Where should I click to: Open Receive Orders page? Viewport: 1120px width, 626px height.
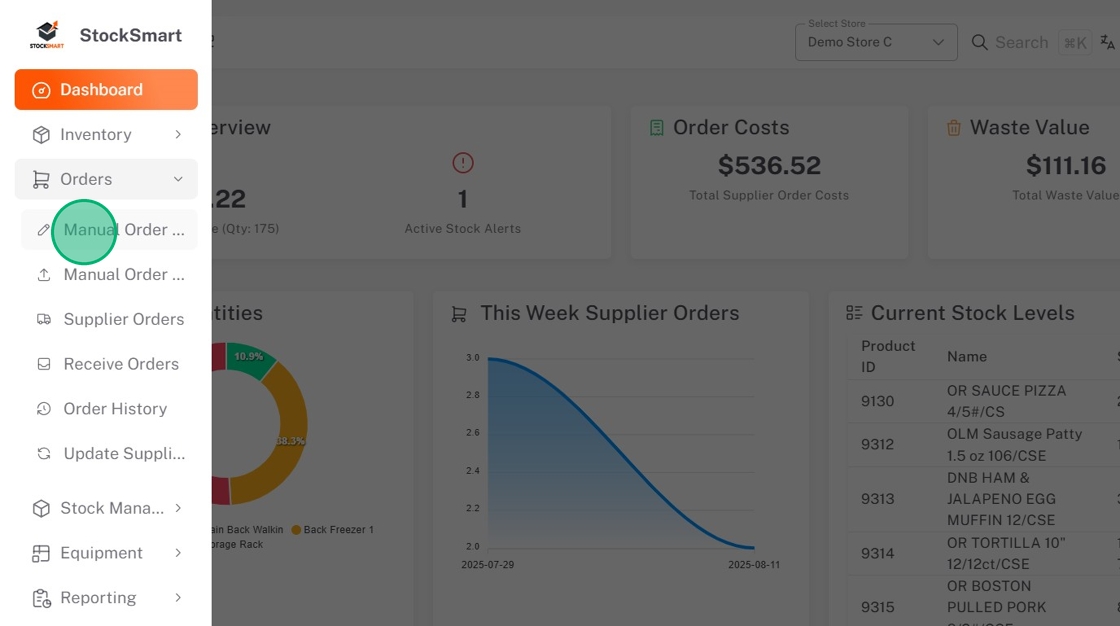tap(109, 364)
